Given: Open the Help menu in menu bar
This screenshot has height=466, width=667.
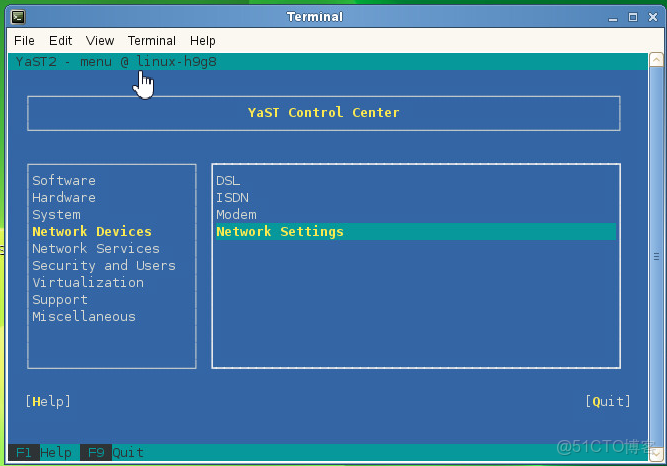Looking at the screenshot, I should pos(202,41).
